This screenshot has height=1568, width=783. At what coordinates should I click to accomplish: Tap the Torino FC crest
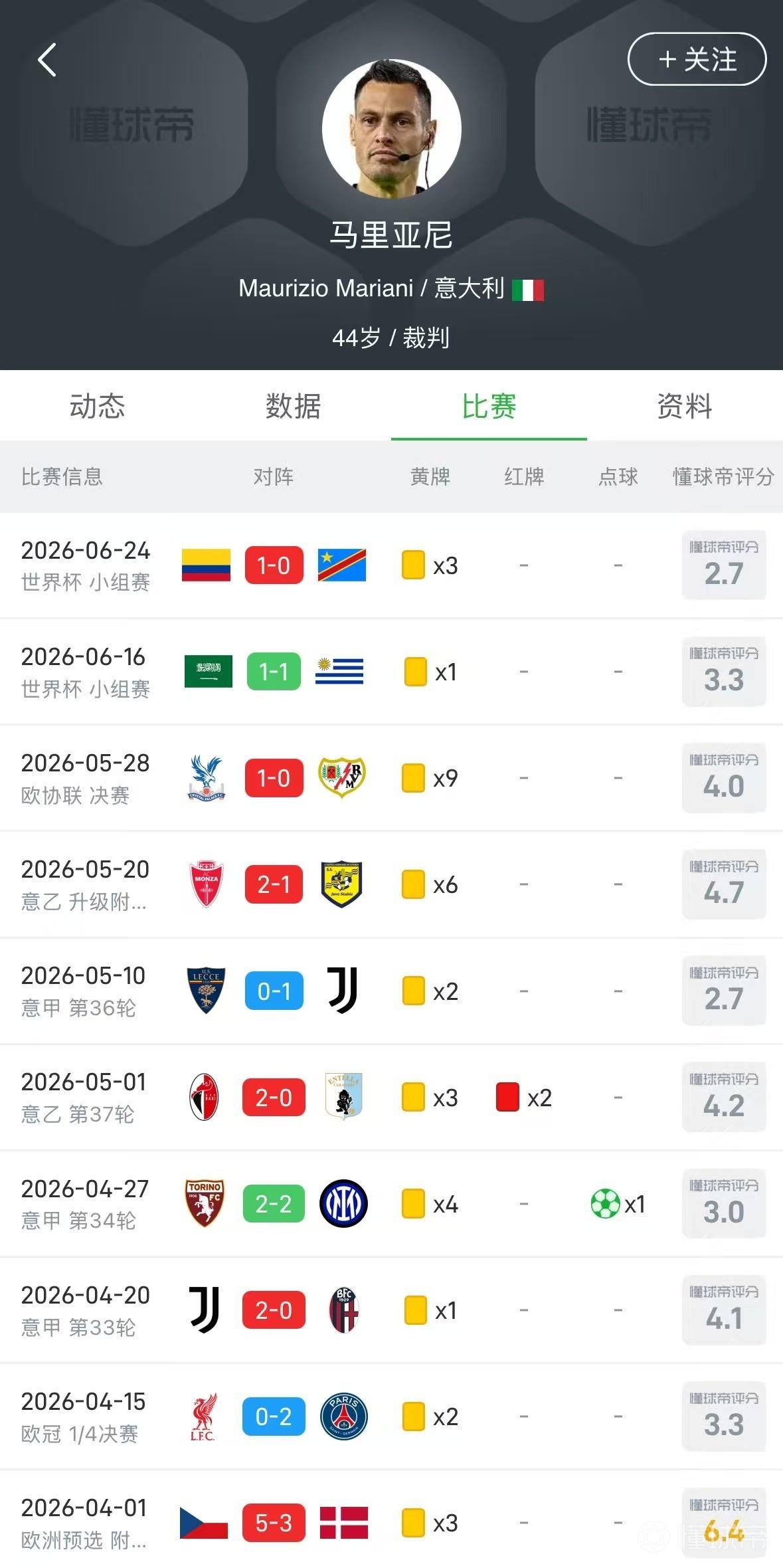coord(205,1203)
